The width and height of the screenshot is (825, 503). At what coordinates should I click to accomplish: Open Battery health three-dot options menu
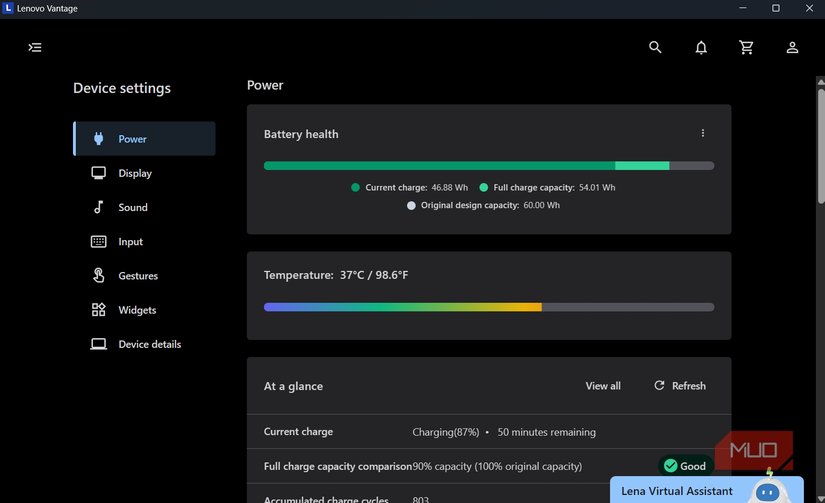coord(703,133)
